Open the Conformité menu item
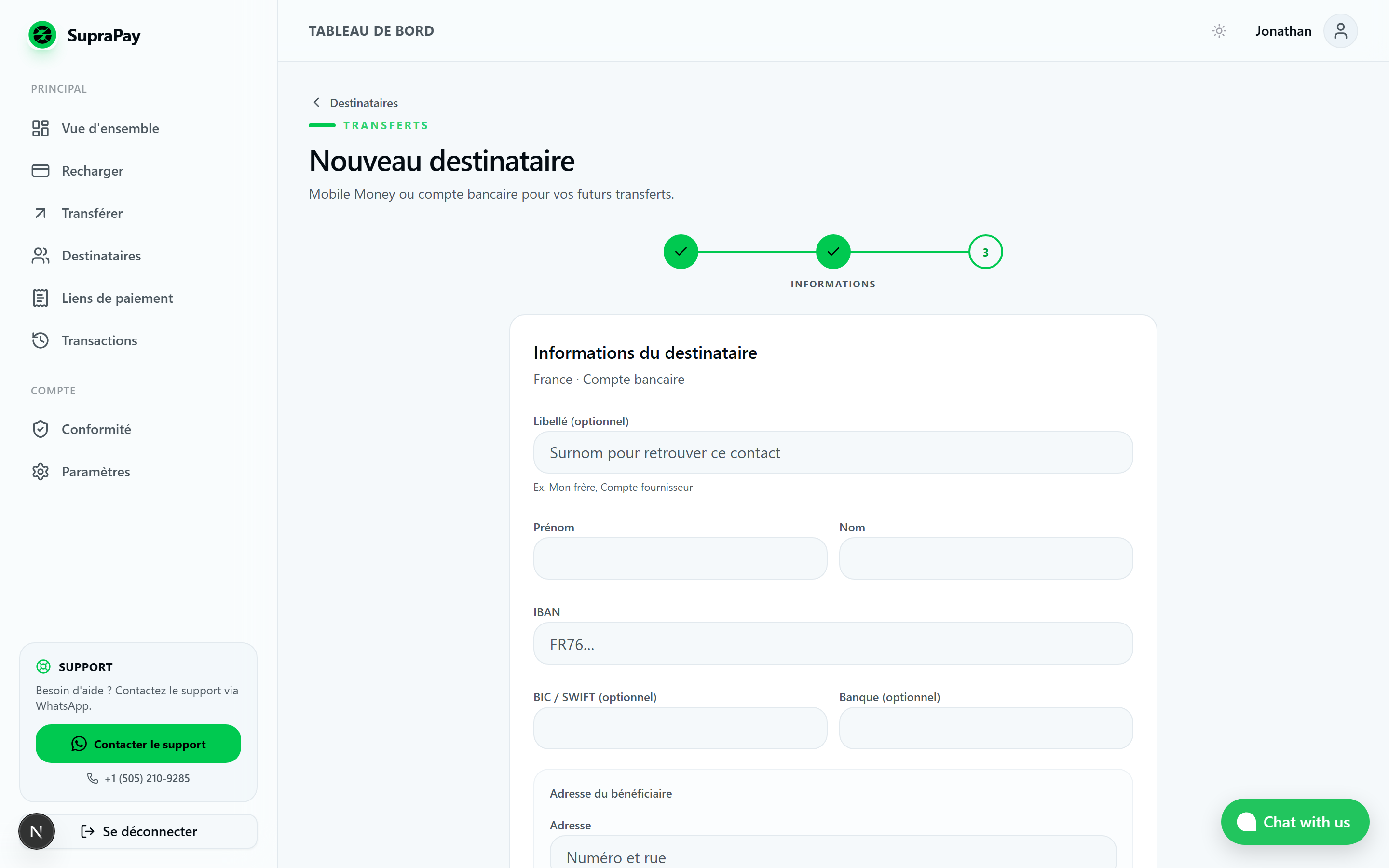The width and height of the screenshot is (1389, 868). (x=138, y=429)
